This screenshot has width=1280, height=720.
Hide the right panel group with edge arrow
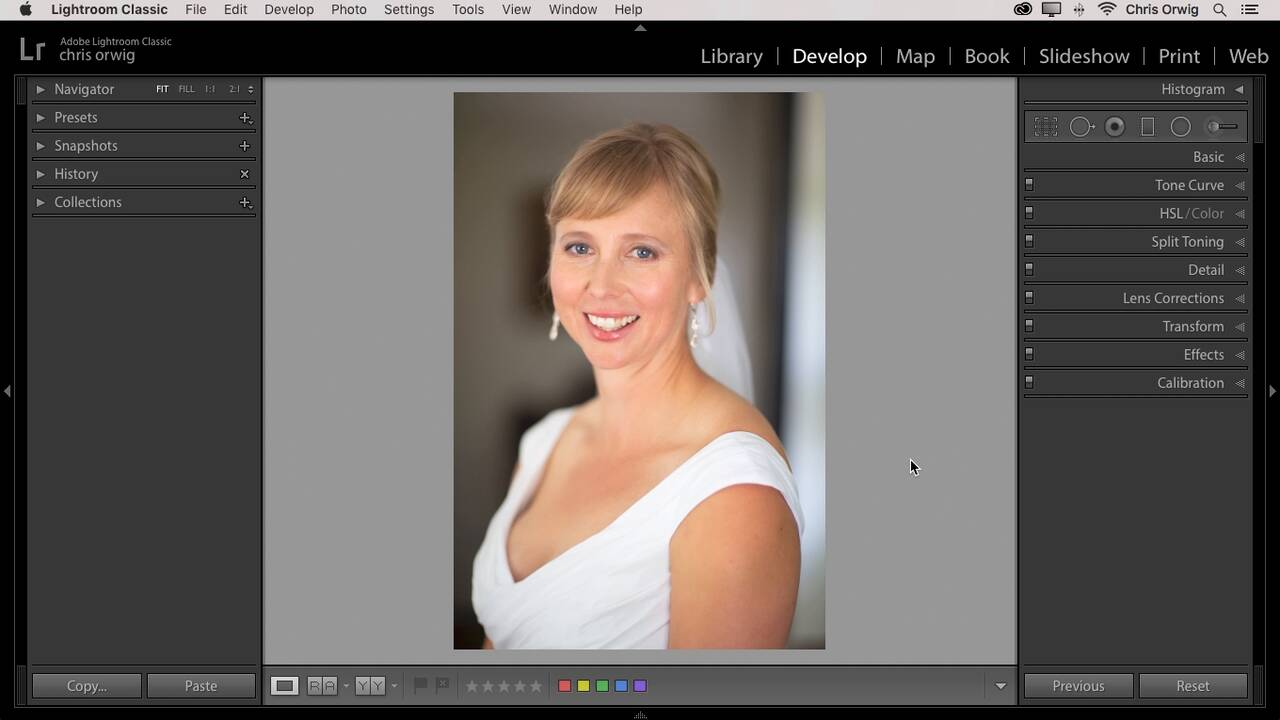pyautogui.click(x=1272, y=391)
